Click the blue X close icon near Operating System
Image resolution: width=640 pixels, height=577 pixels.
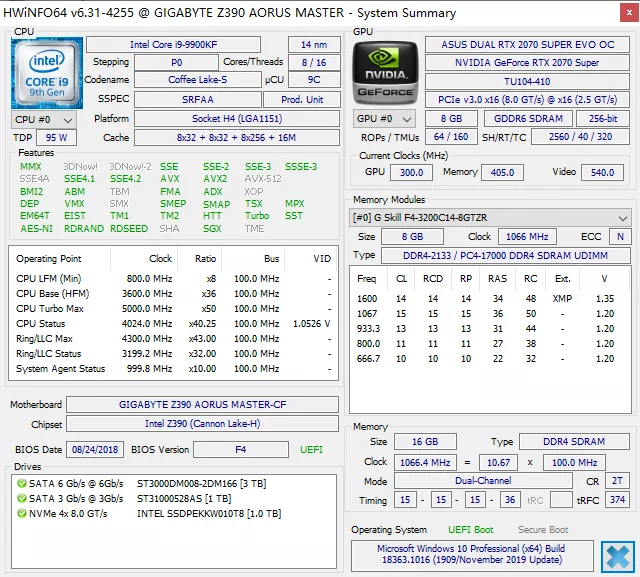(618, 557)
